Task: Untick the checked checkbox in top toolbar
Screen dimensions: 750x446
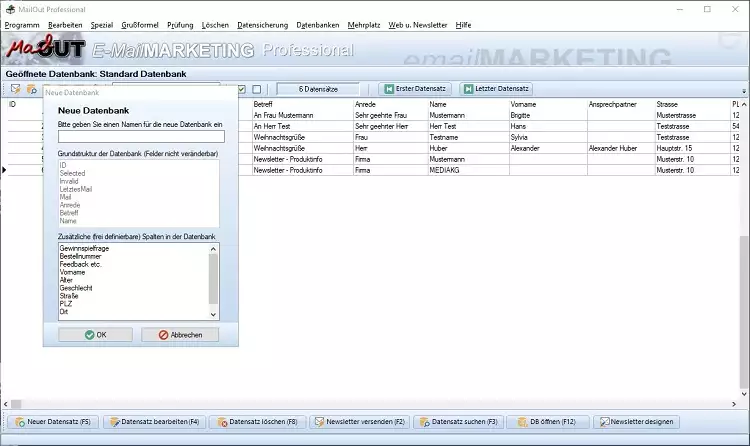Action: coord(242,89)
